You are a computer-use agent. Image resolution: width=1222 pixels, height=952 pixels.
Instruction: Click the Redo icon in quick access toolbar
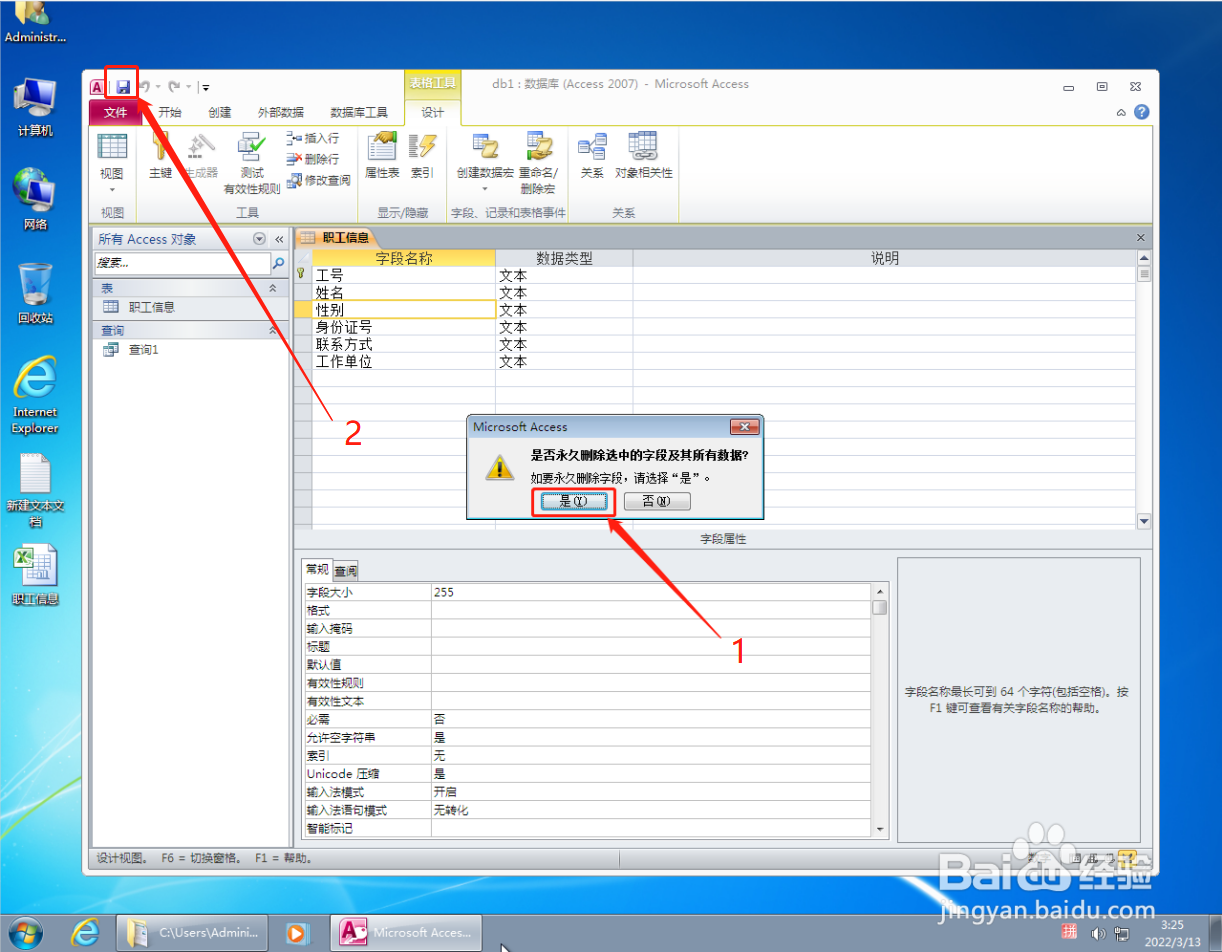[x=174, y=86]
